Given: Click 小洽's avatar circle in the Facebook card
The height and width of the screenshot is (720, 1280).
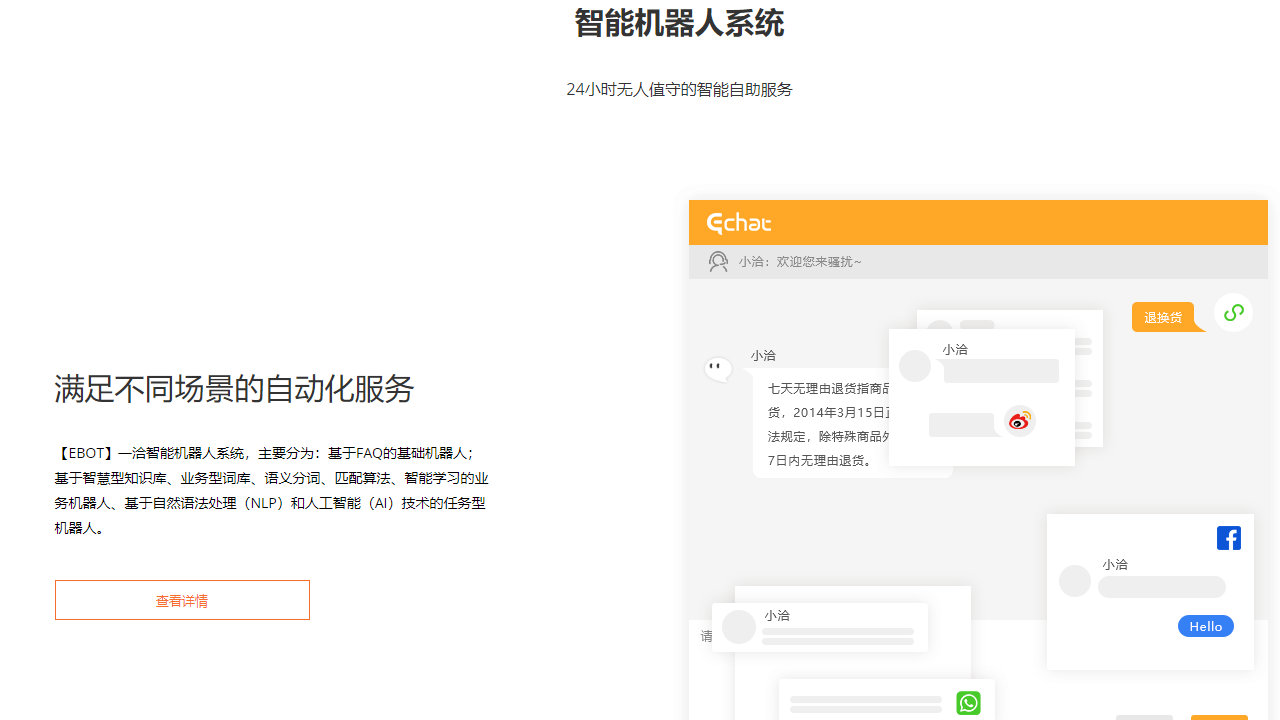Looking at the screenshot, I should coord(1075,580).
